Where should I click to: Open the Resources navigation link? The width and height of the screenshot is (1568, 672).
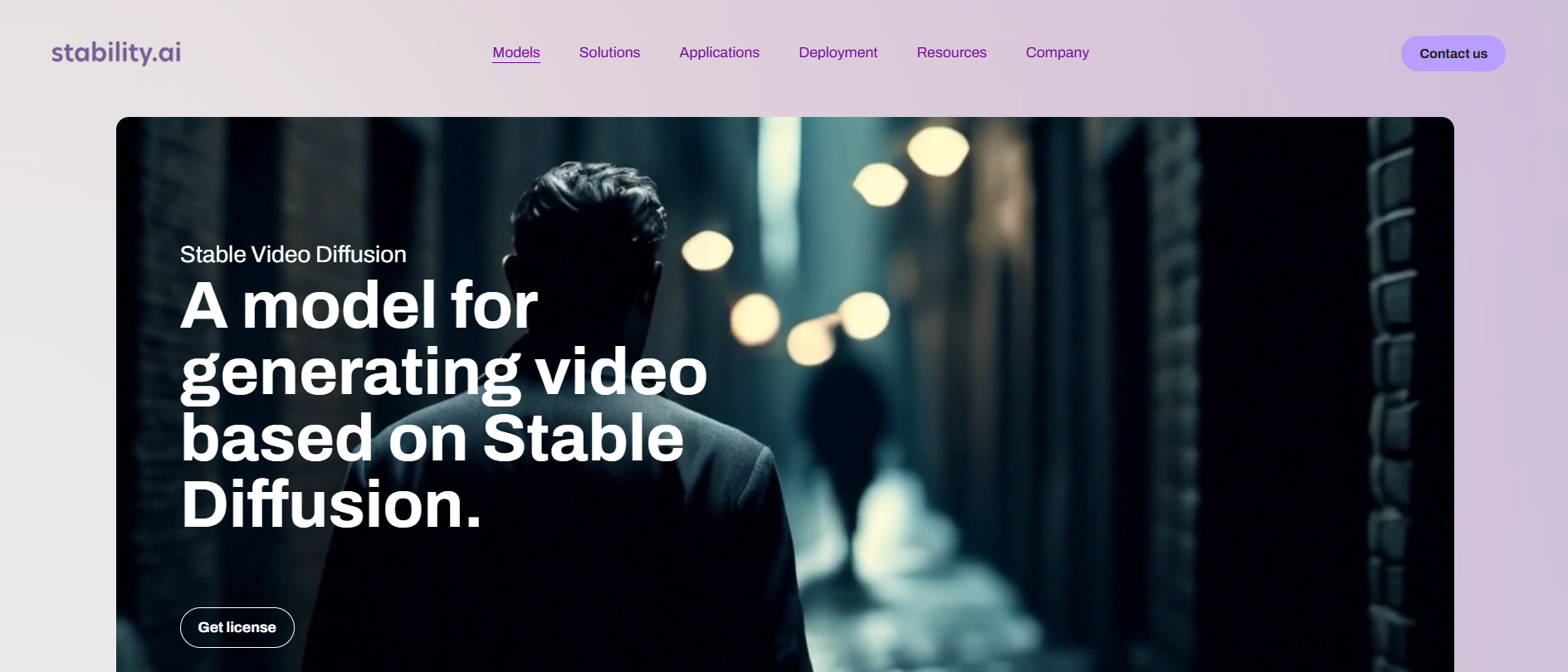coord(951,52)
